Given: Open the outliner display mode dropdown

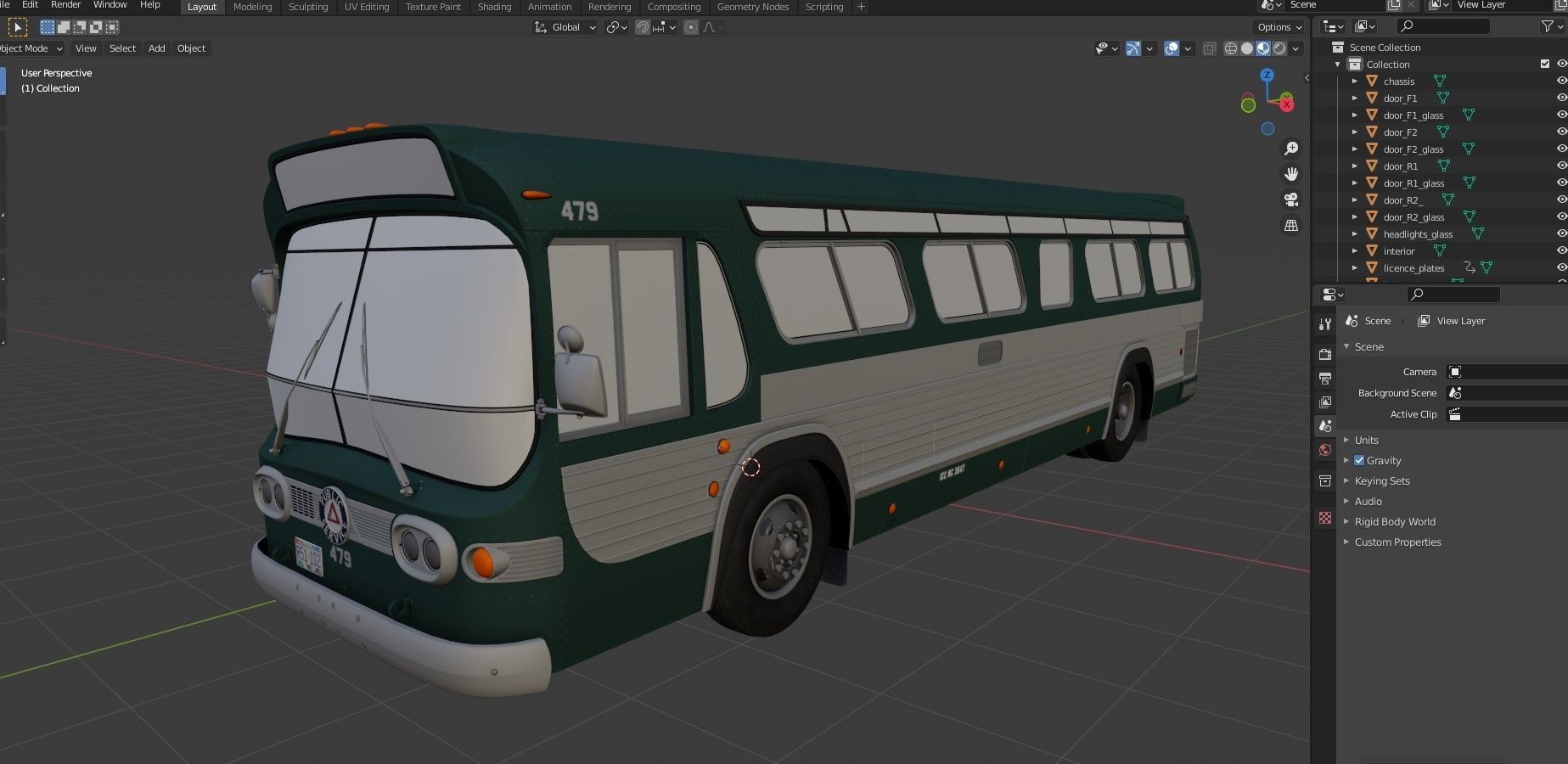Looking at the screenshot, I should (1334, 26).
